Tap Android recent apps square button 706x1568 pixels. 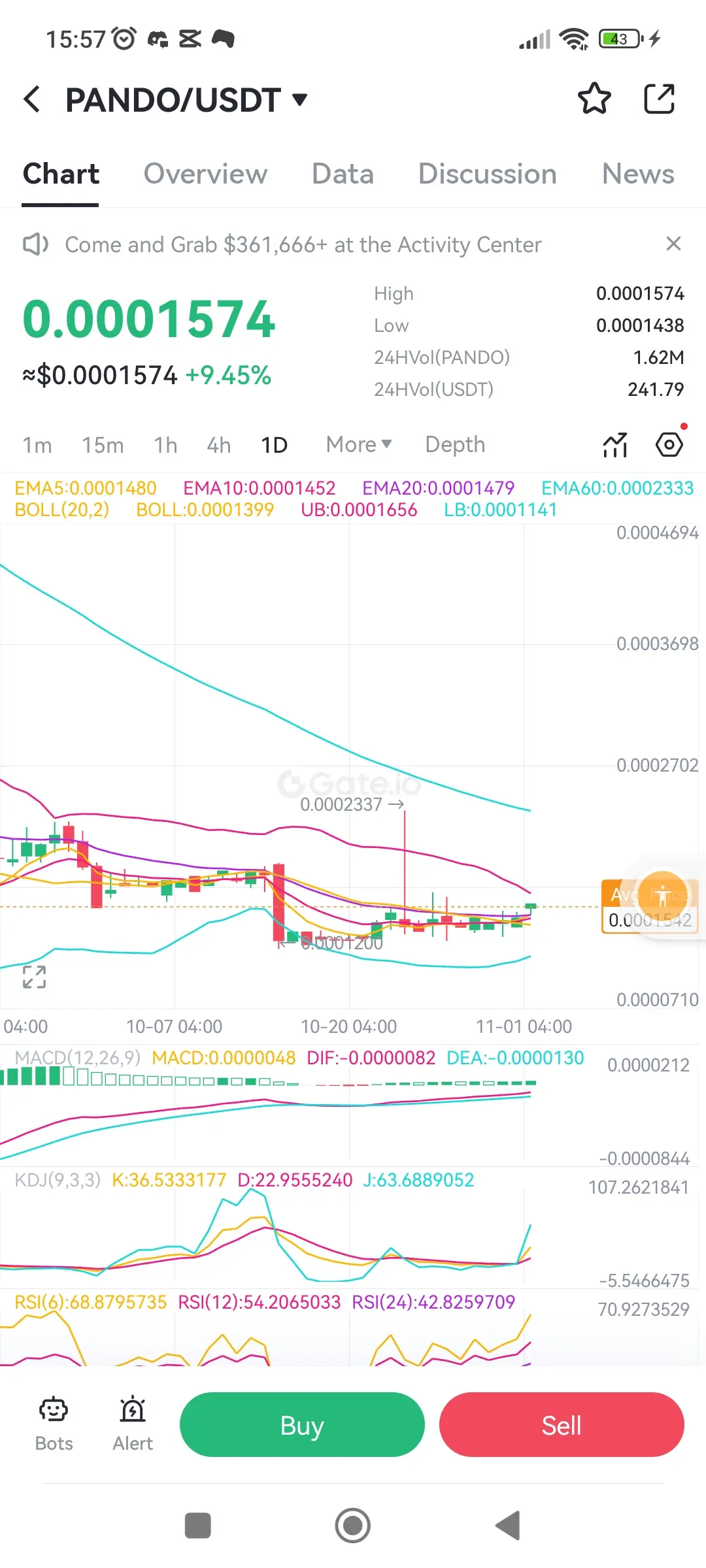coord(198,1526)
